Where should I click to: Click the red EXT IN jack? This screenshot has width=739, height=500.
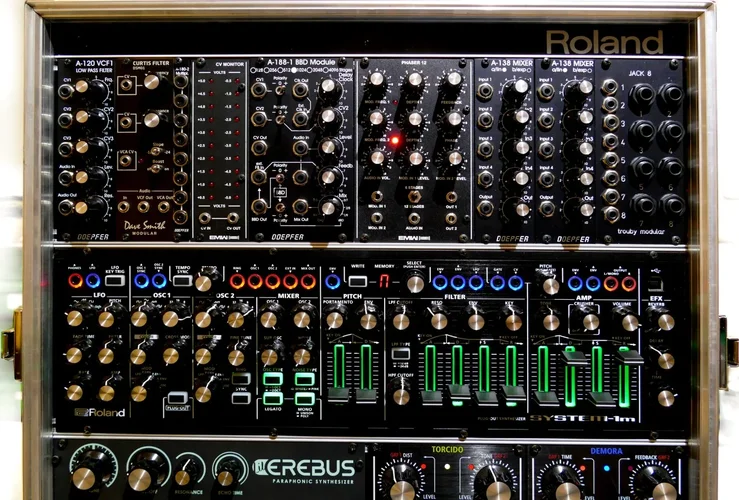tap(290, 281)
